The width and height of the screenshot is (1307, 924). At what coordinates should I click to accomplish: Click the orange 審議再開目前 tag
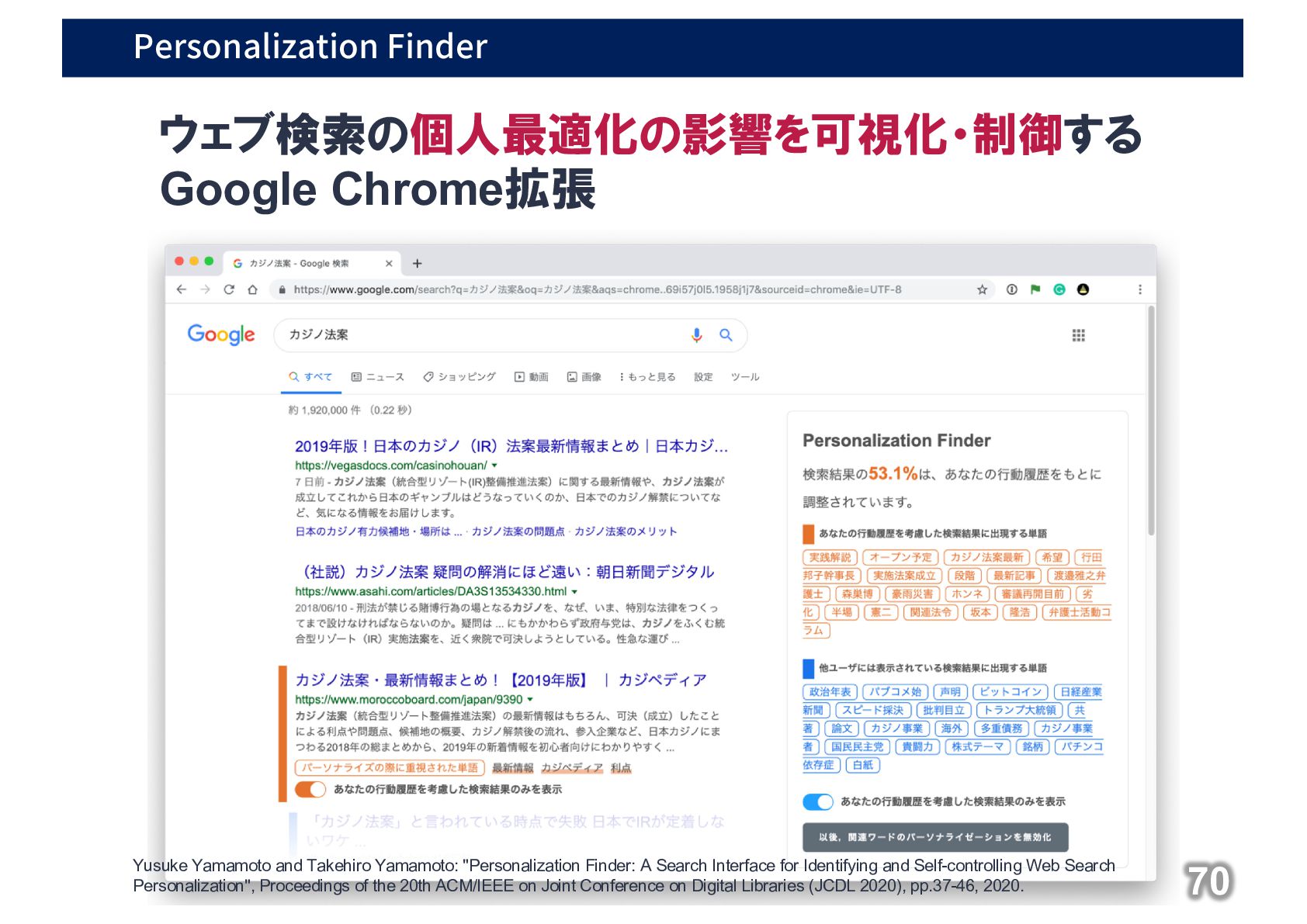pos(1032,594)
